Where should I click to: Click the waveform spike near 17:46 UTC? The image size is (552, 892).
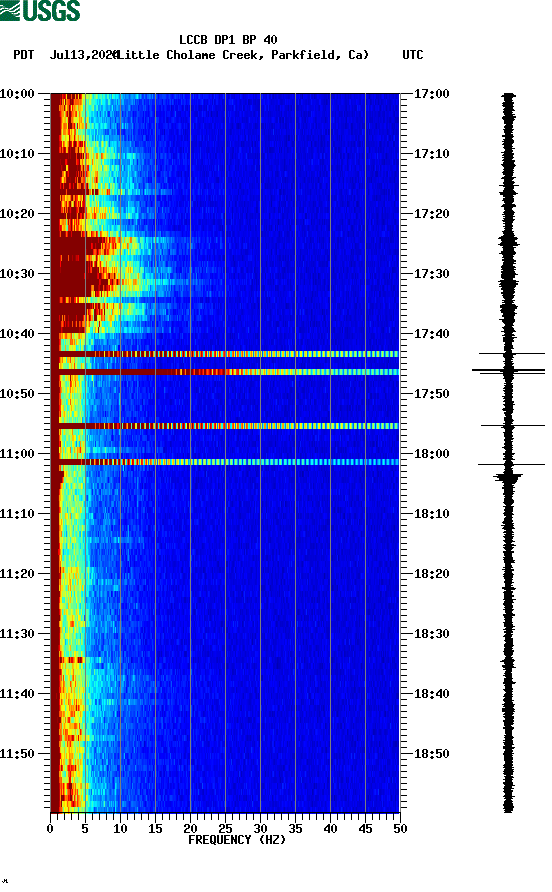[x=508, y=371]
